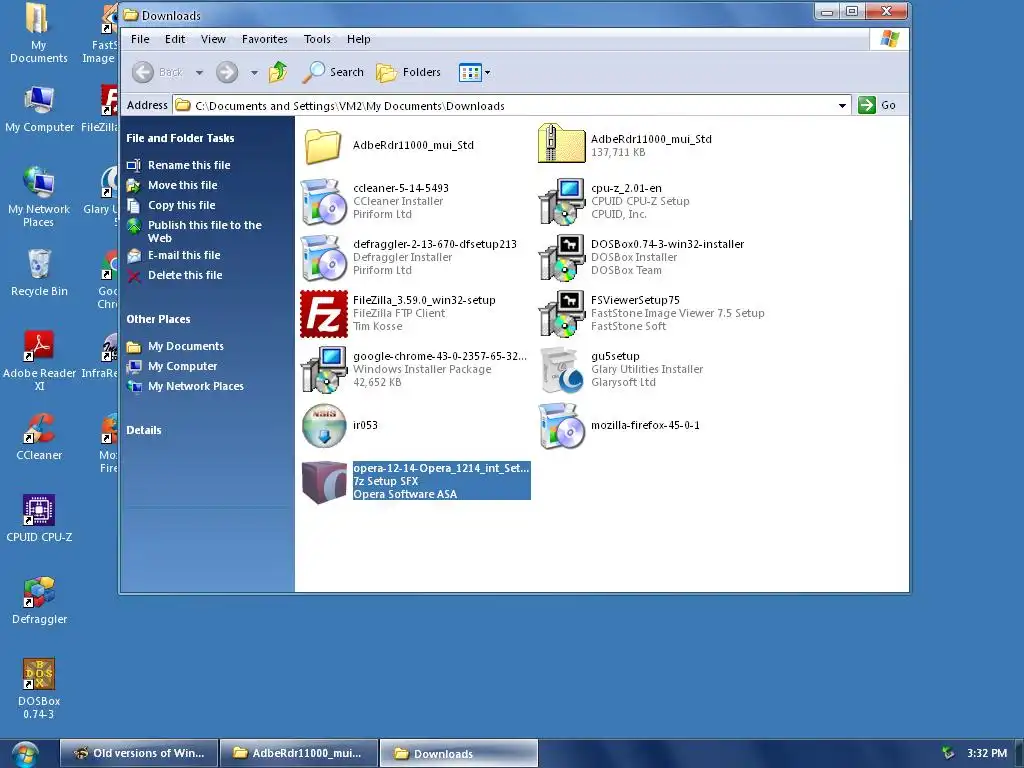
Task: Click the Forward navigation arrow
Action: (x=227, y=72)
